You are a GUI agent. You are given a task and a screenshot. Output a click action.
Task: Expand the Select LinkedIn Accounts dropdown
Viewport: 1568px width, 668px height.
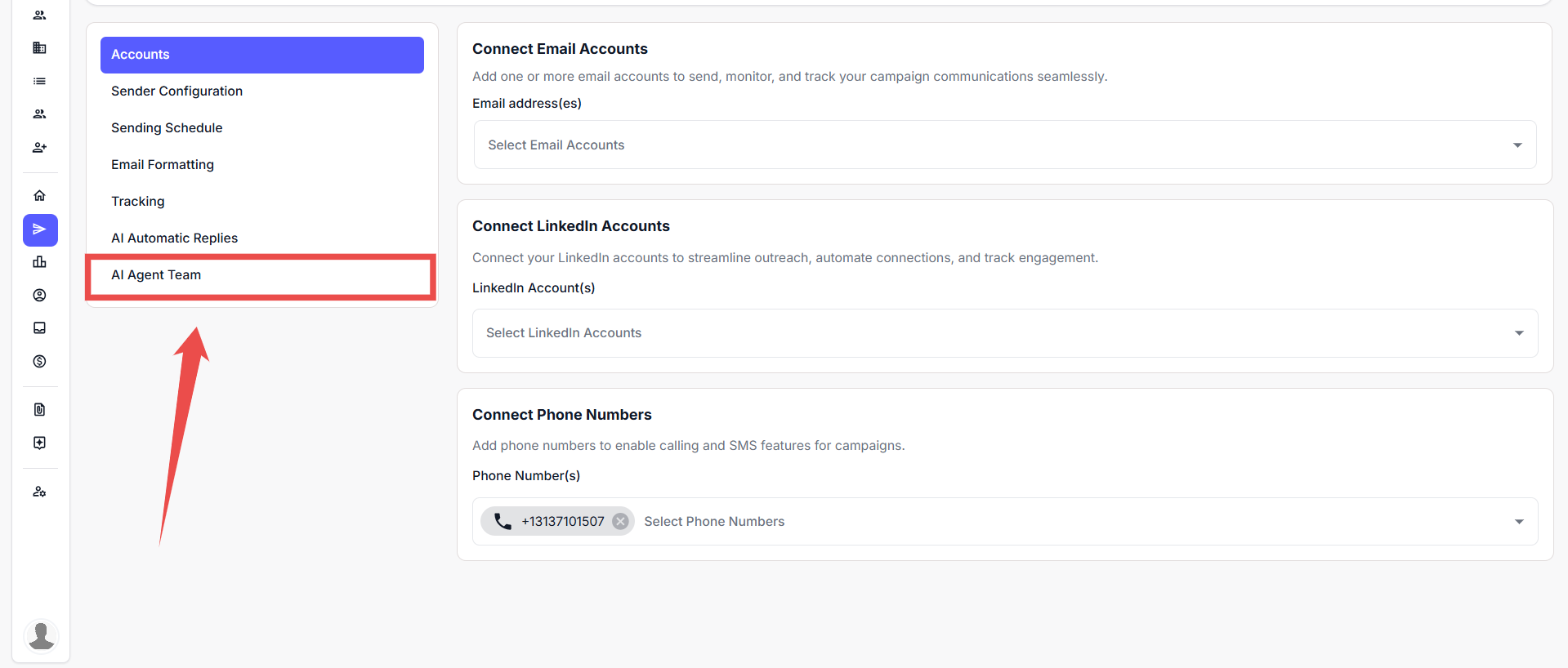(x=1518, y=333)
